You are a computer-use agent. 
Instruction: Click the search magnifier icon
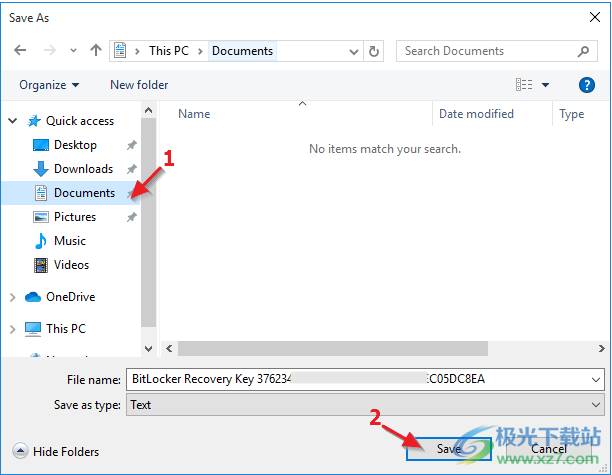coord(584,51)
